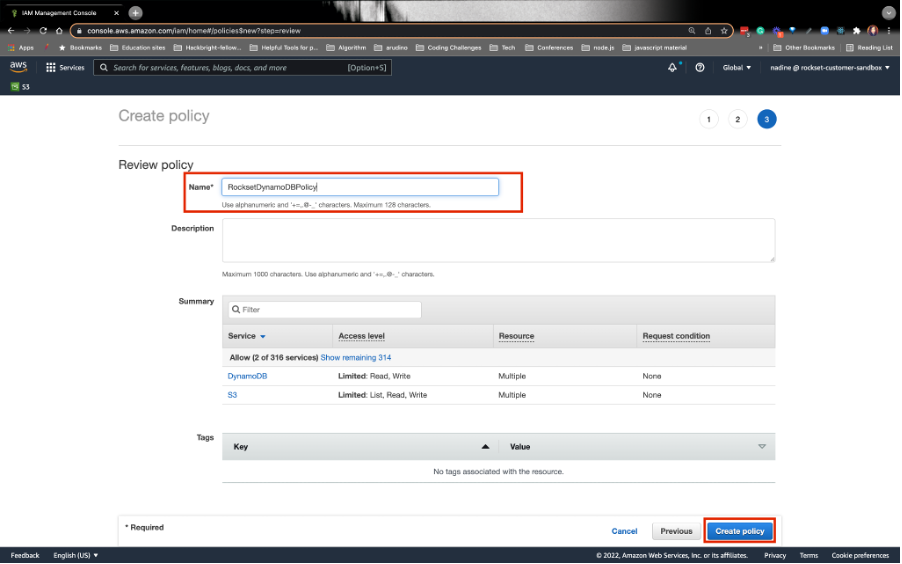Image resolution: width=902 pixels, height=564 pixels.
Task: Click the red badge extension icon
Action: (744, 31)
